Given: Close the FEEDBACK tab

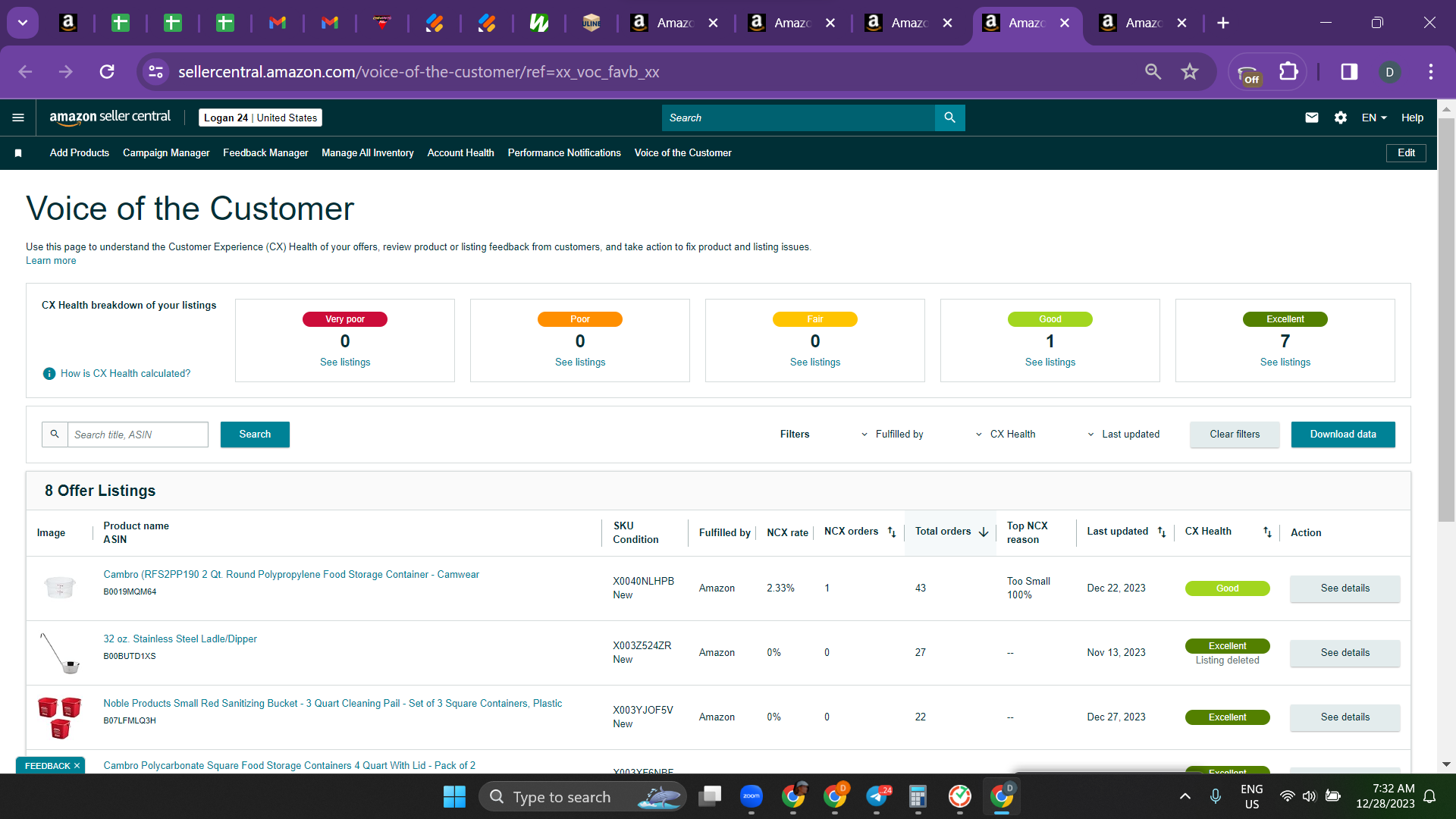Looking at the screenshot, I should (77, 766).
